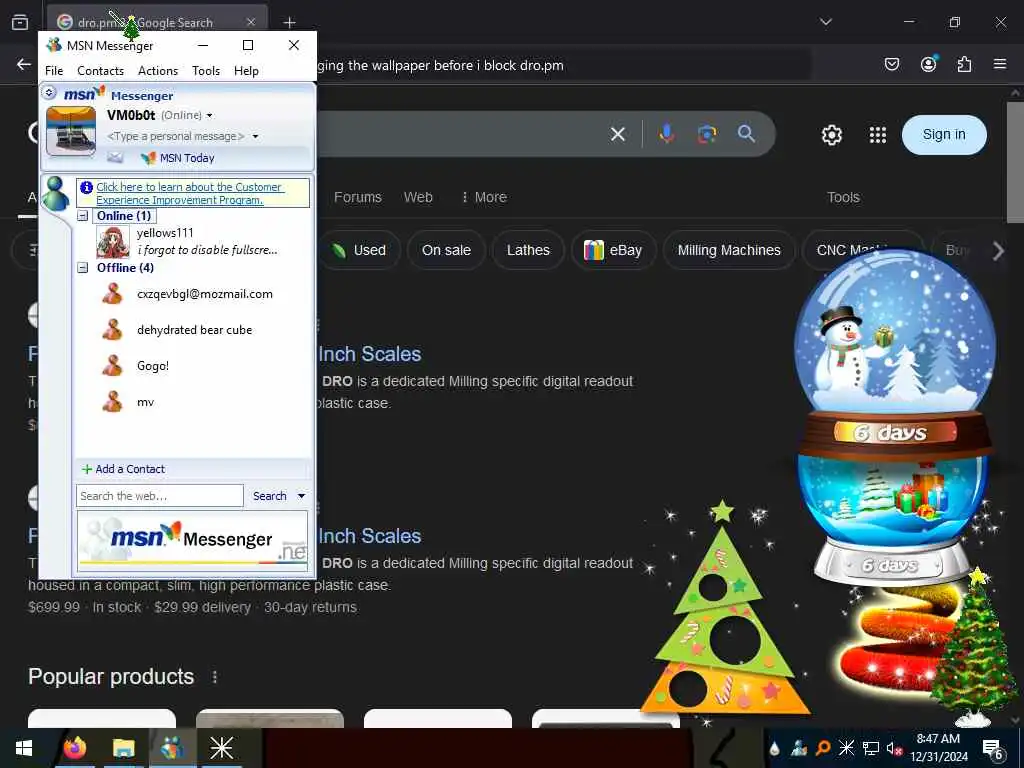Open the Help menu in MSN Messenger
Screen dimensions: 1024x768
tap(246, 71)
